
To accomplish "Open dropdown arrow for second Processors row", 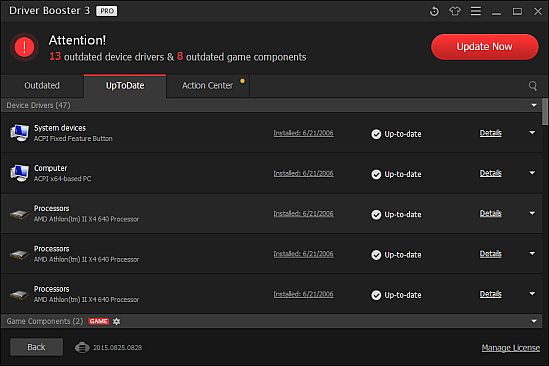I will pyautogui.click(x=532, y=253).
